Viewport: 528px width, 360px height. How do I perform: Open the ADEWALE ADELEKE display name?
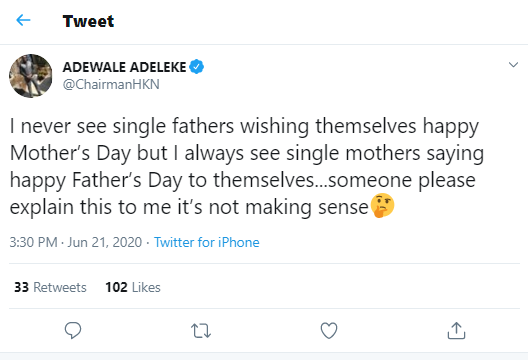tap(124, 67)
